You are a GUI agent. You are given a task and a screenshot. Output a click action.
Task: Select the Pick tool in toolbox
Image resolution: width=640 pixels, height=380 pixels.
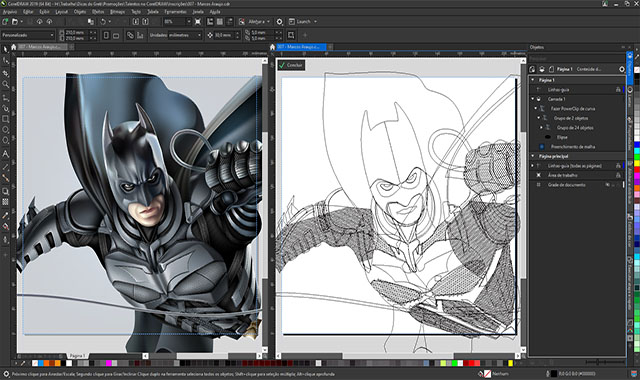[5, 49]
